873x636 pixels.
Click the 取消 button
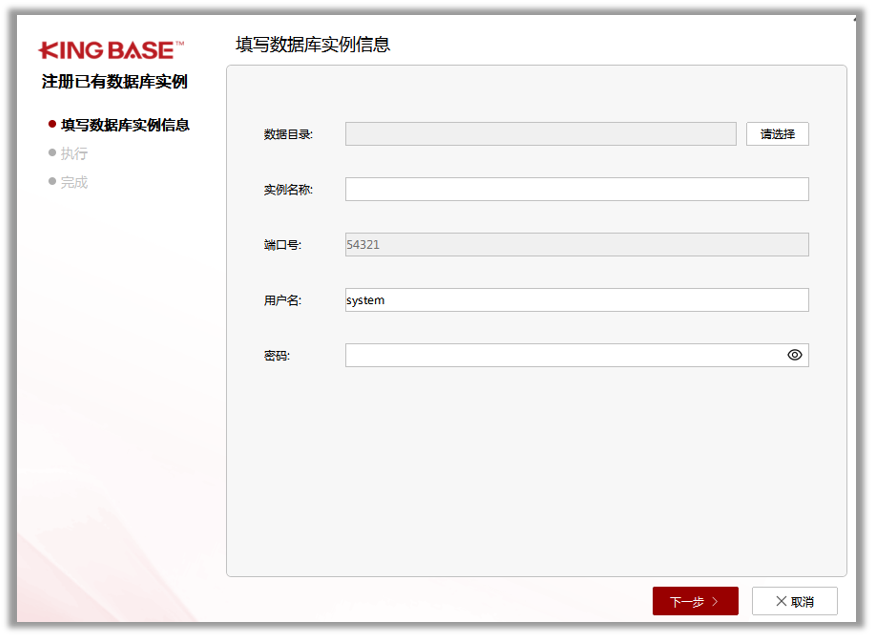click(x=796, y=600)
